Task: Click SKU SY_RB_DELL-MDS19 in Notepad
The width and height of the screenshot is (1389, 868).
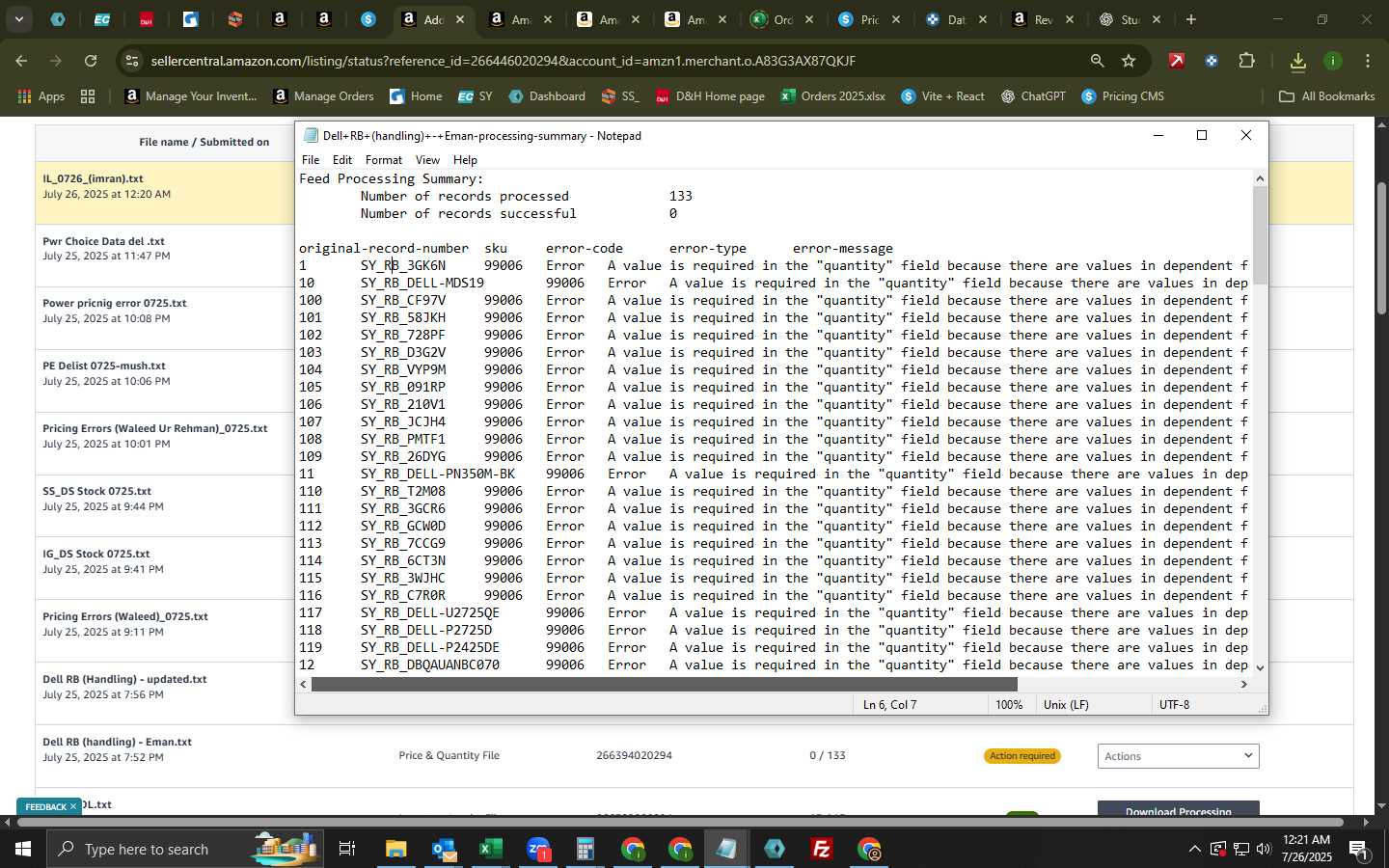Action: click(422, 284)
